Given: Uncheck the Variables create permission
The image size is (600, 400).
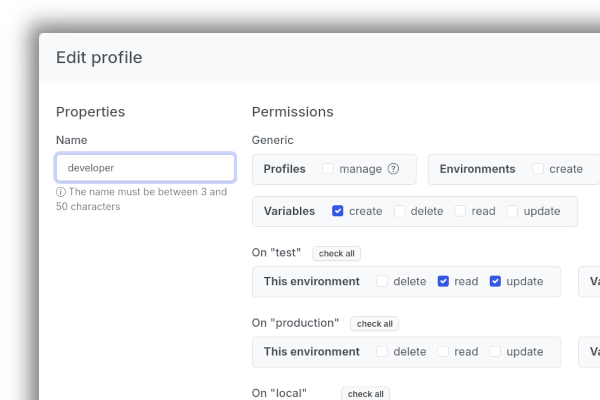Looking at the screenshot, I should pos(338,211).
